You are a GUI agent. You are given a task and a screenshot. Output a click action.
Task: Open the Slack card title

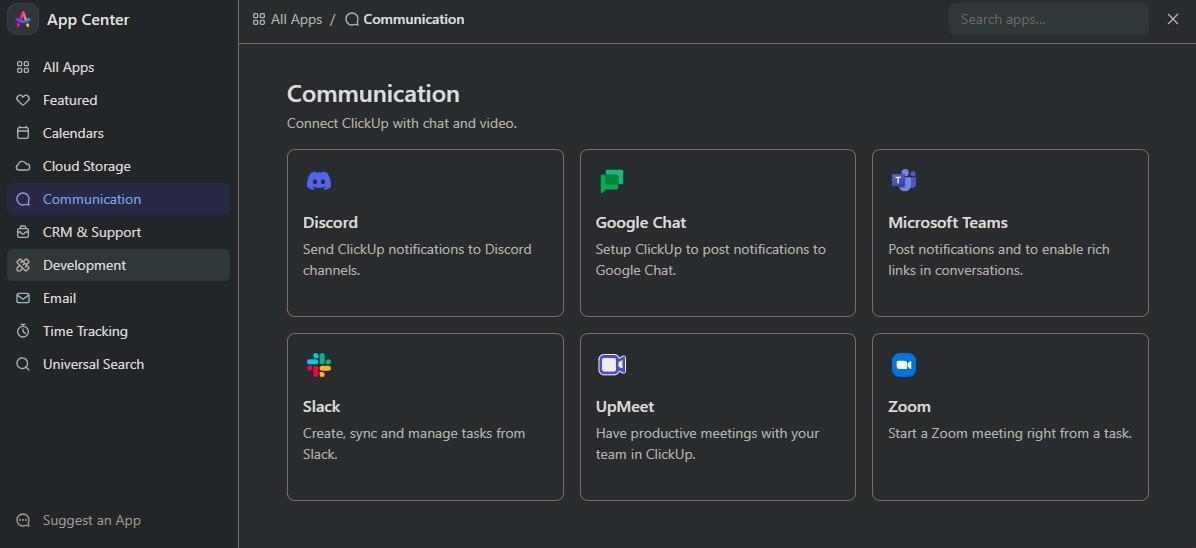(321, 406)
